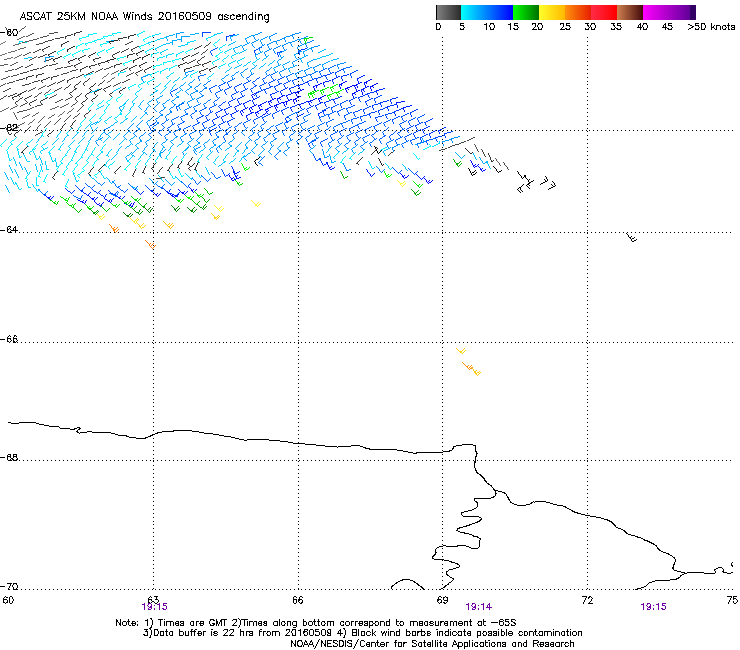Click the "35" legend tick label
This screenshot has width=740, height=650.
tap(616, 27)
